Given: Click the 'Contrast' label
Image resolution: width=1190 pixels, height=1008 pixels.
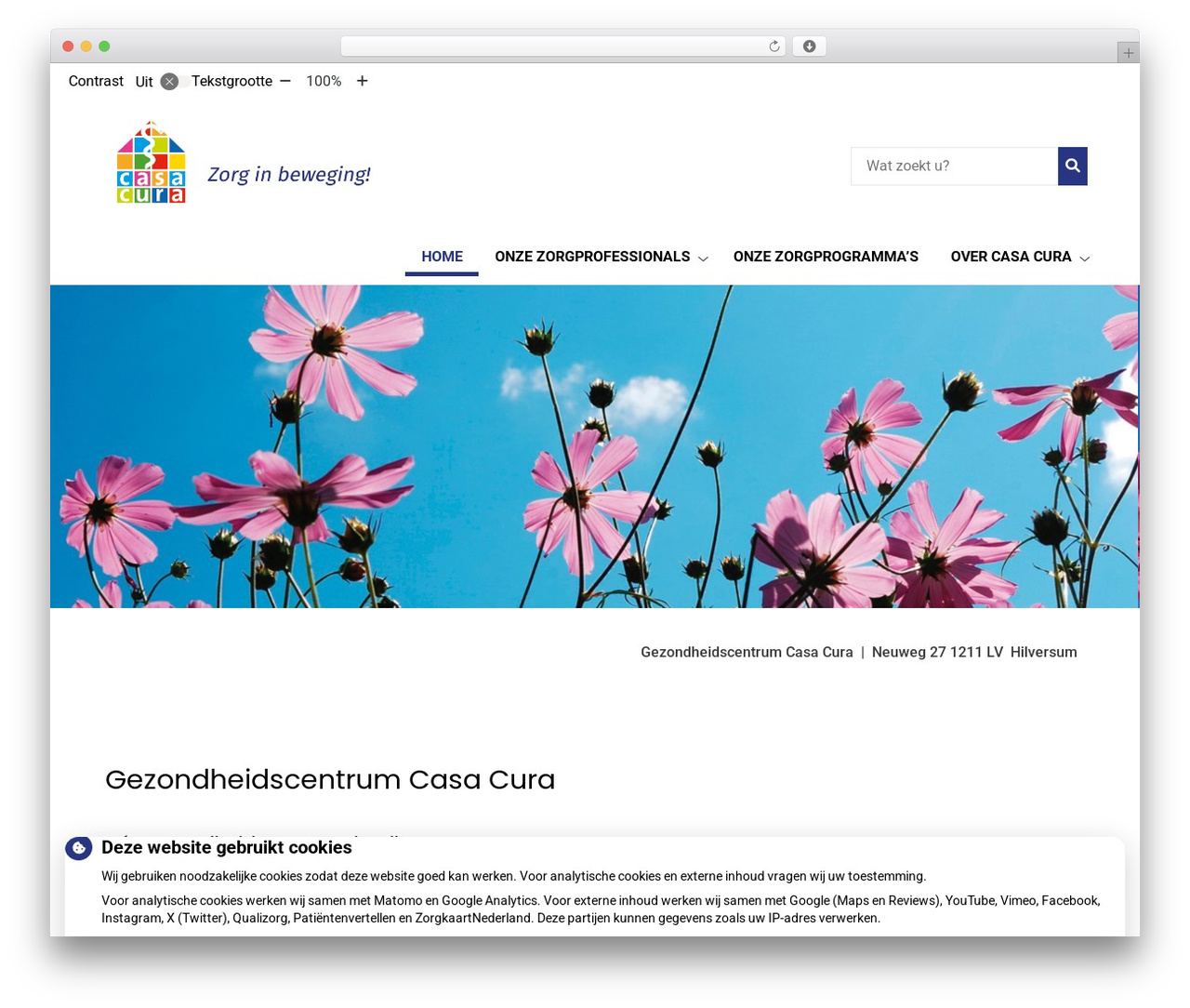Looking at the screenshot, I should (x=96, y=81).
